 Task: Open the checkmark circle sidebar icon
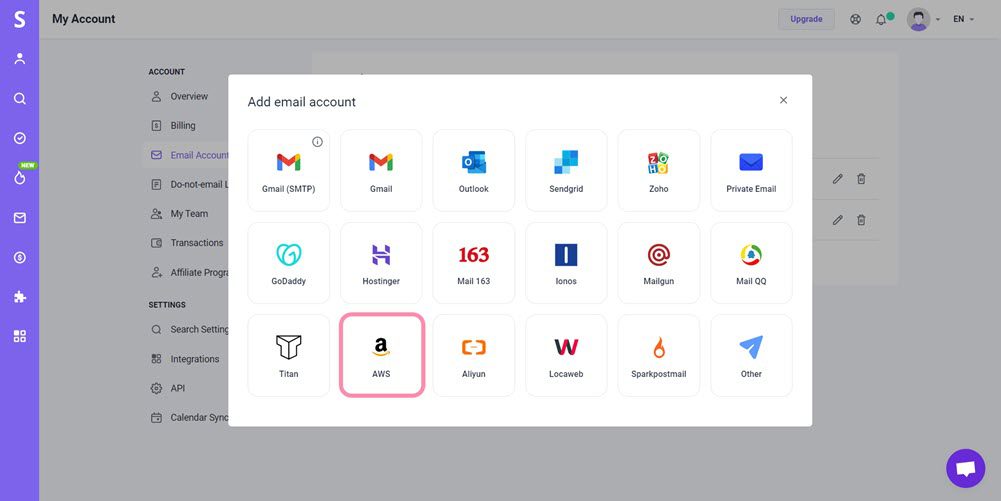[20, 138]
